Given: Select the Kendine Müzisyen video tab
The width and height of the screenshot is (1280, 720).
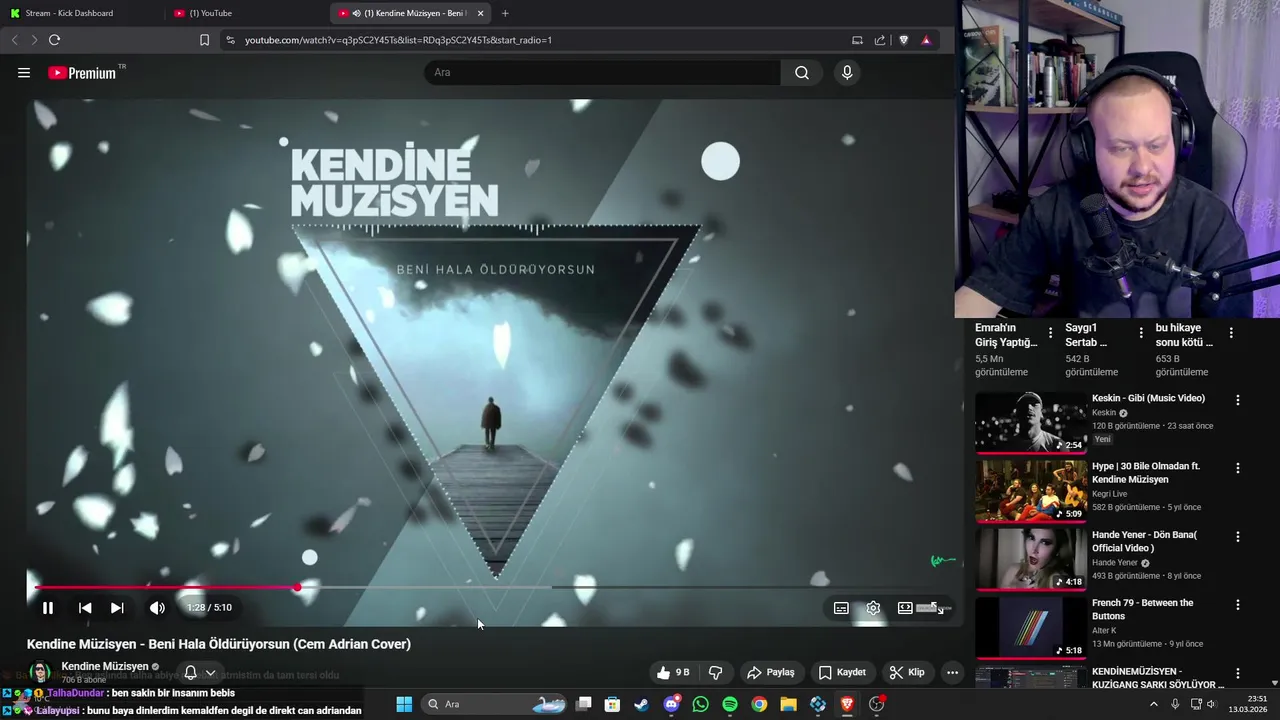Looking at the screenshot, I should pos(410,13).
